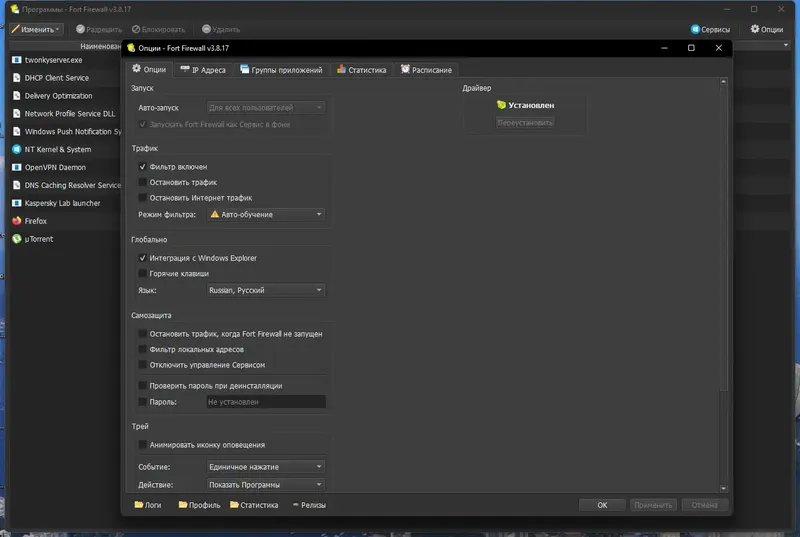Click the scrollbar down arrow in options
The width and height of the screenshot is (800, 537).
[x=723, y=489]
